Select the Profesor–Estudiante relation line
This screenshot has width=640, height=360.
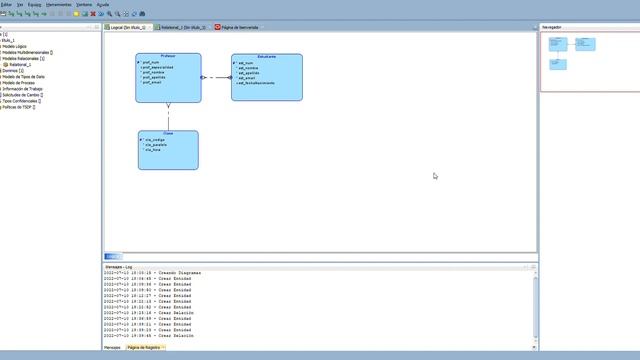click(216, 78)
